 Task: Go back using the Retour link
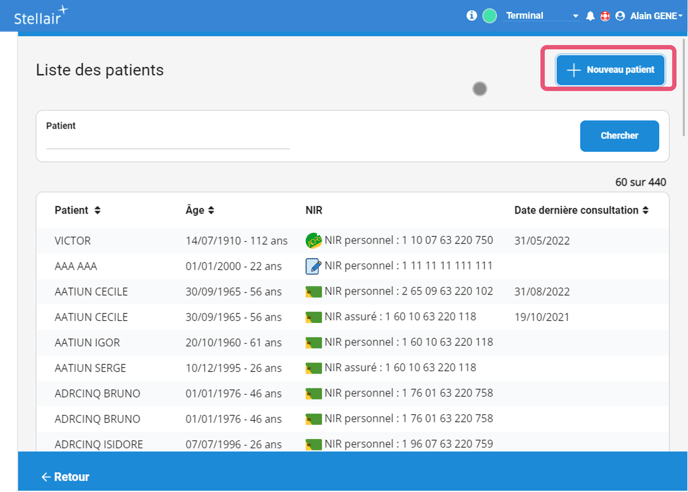[x=65, y=477]
